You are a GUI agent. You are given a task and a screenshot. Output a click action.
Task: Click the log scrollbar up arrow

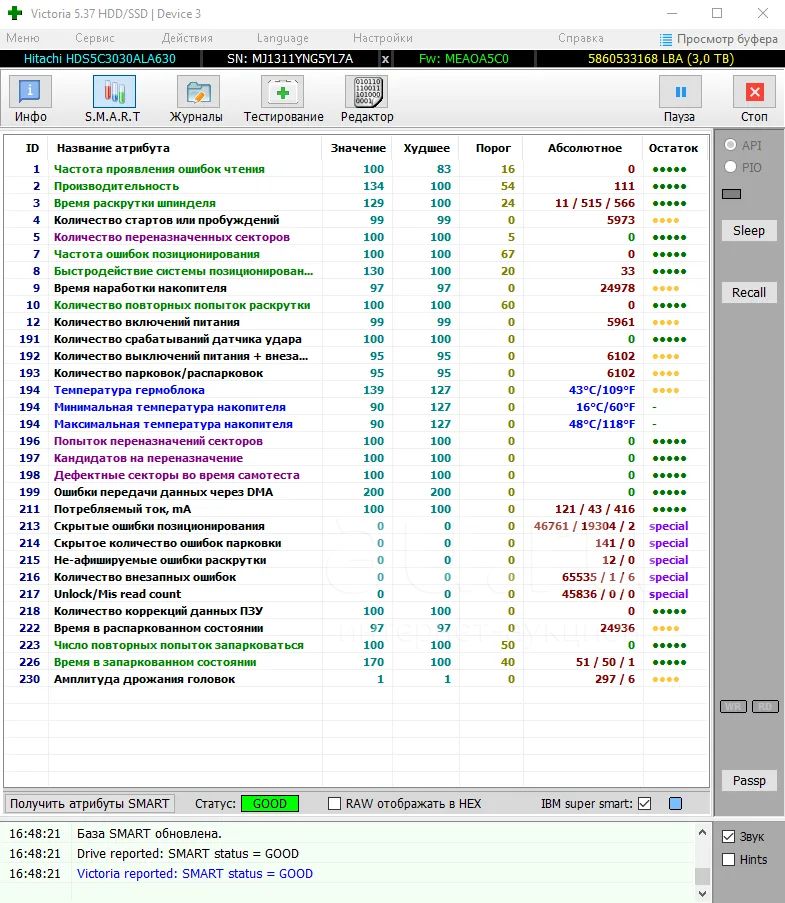702,832
